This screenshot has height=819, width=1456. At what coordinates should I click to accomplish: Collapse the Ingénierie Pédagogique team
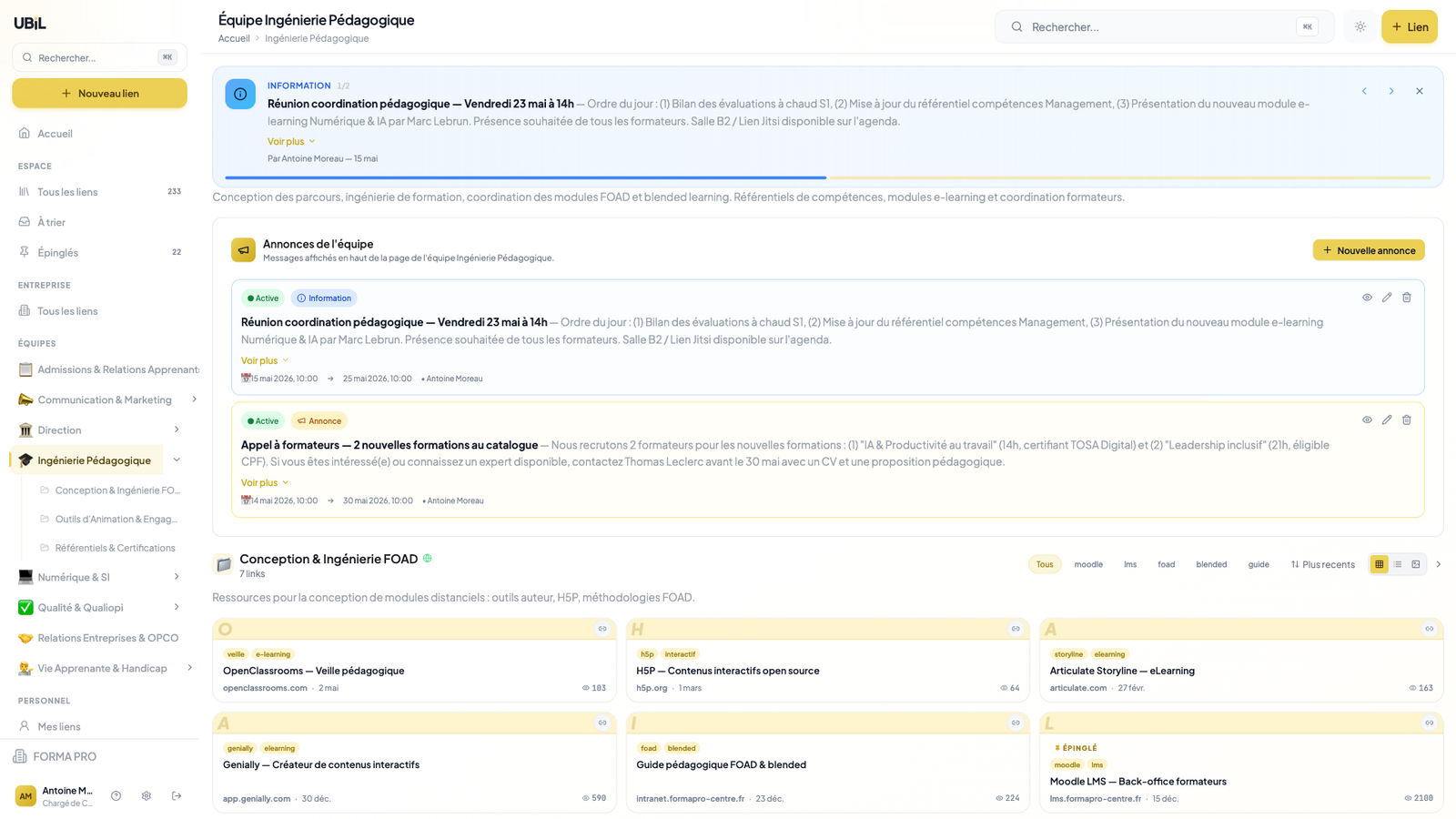177,460
